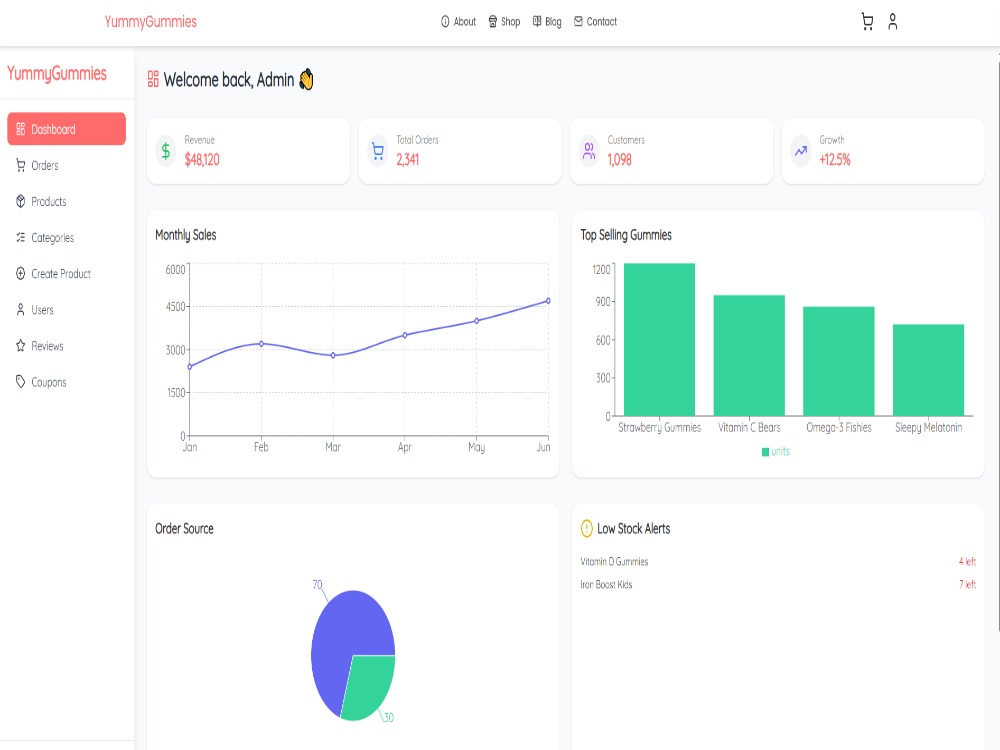Click the Vitamin D Gummies low stock row
Viewport: 1000px width, 750px height.
click(778, 562)
